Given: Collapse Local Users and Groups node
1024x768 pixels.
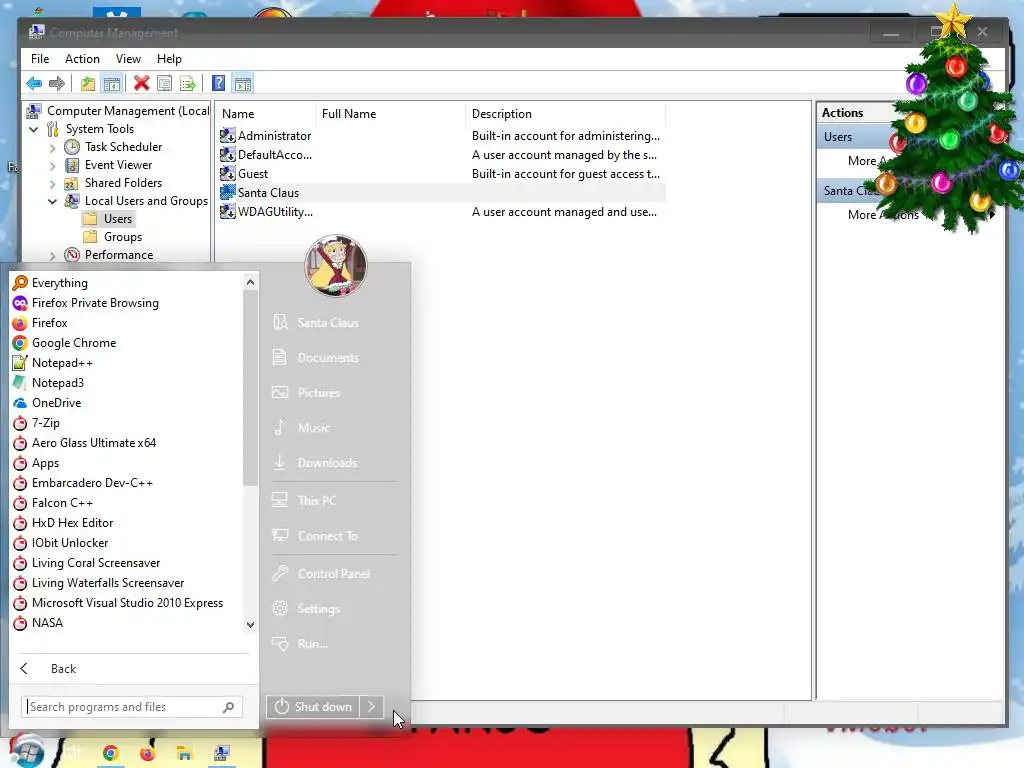Looking at the screenshot, I should [x=52, y=202].
